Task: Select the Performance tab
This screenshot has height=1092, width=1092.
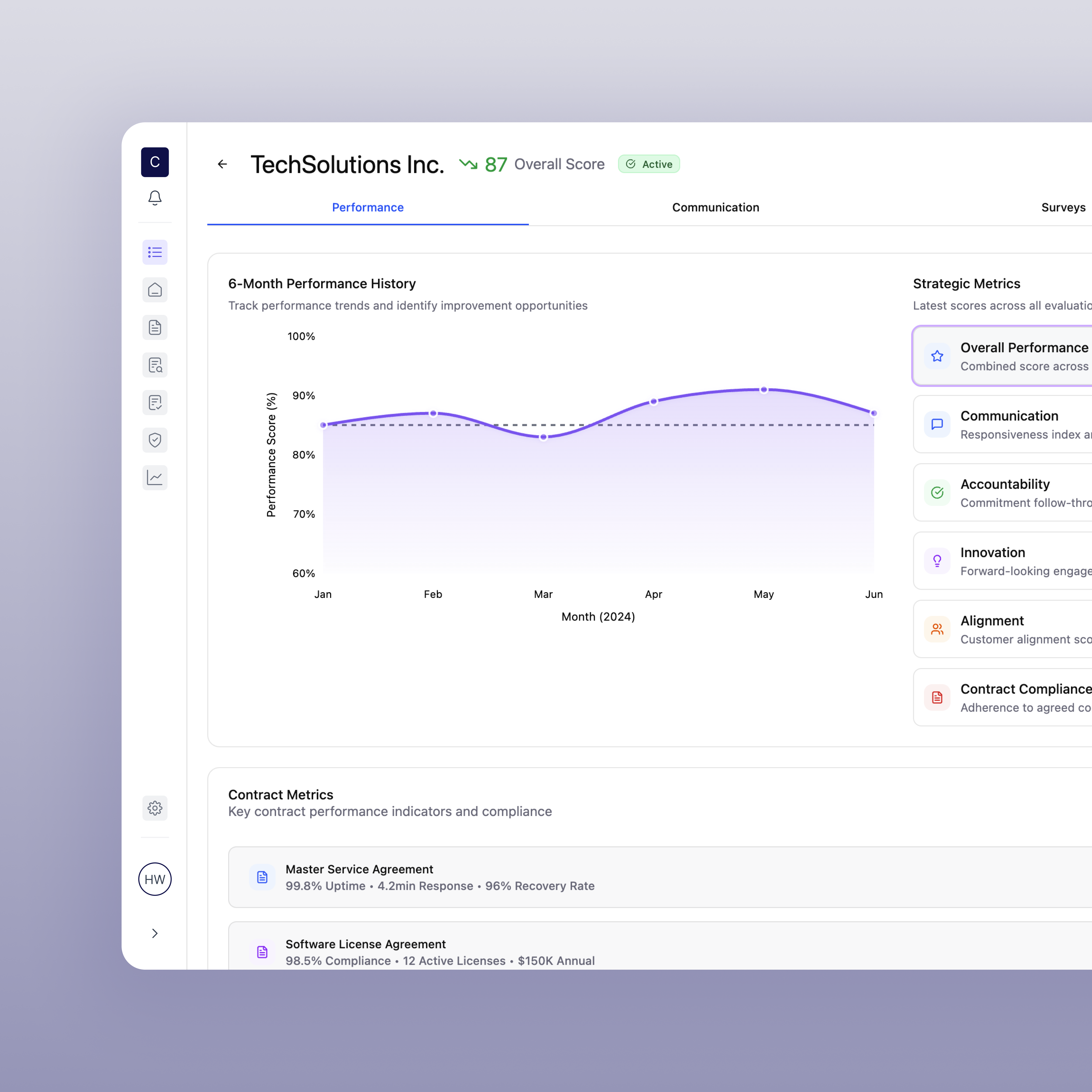Action: pyautogui.click(x=367, y=208)
